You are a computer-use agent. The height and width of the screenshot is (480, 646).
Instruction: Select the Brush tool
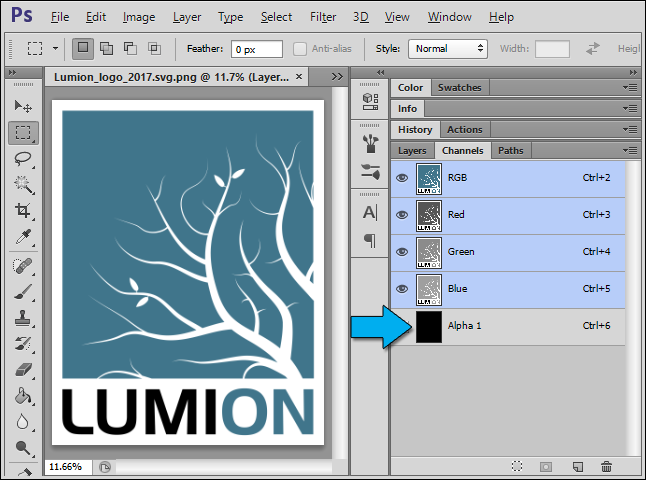tap(22, 291)
